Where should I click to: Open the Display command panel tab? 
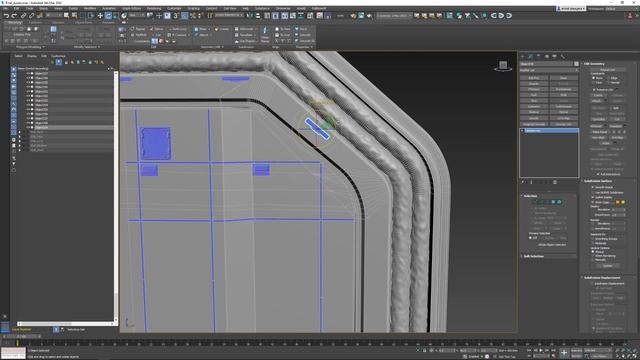coord(555,56)
